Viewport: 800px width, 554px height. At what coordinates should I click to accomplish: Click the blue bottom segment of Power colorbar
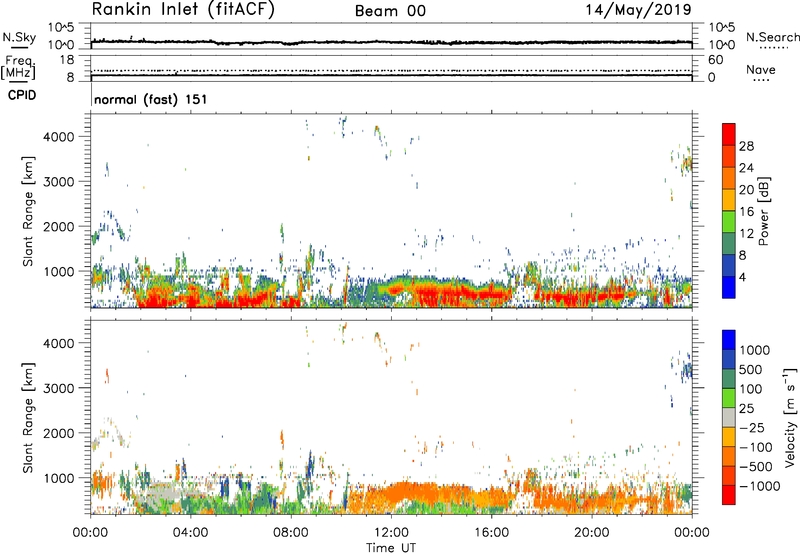pyautogui.click(x=729, y=287)
